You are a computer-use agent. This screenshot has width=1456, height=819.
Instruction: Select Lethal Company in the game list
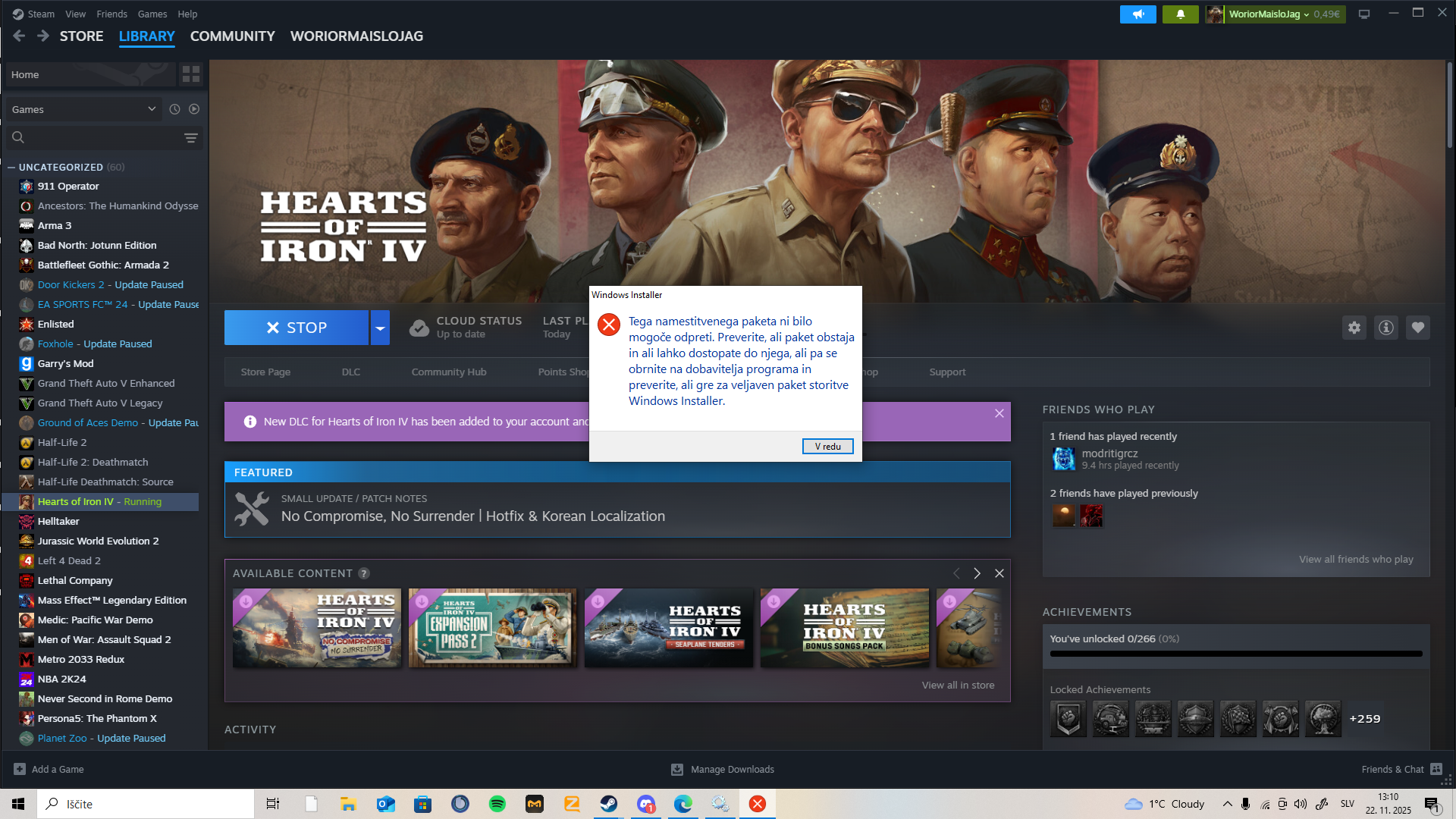pyautogui.click(x=75, y=580)
